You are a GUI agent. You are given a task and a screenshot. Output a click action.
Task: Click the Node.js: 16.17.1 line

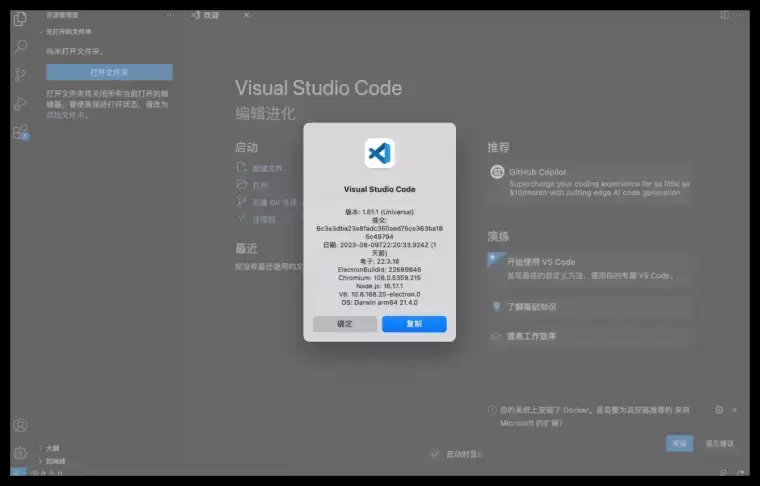[x=380, y=286]
